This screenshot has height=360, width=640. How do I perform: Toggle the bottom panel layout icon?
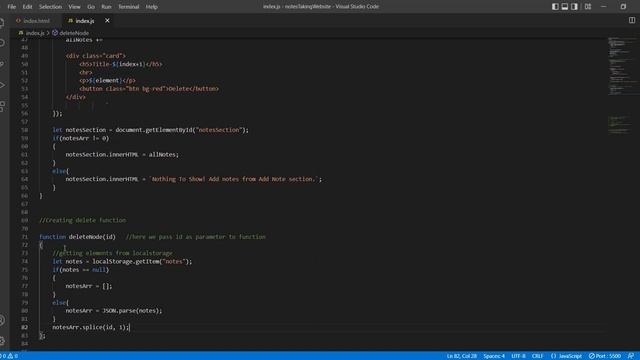coord(565,7)
